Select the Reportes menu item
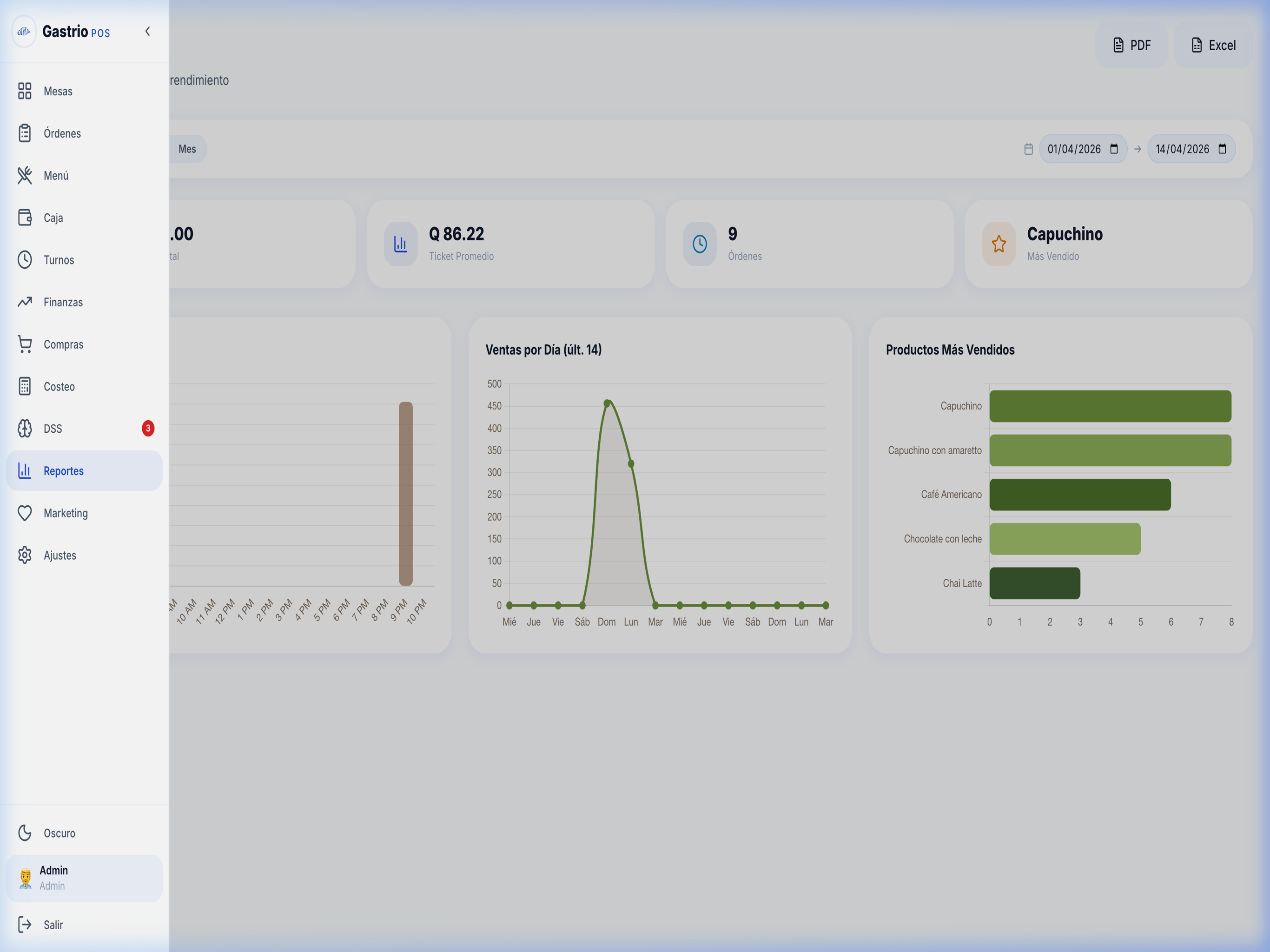1270x952 pixels. pyautogui.click(x=85, y=471)
